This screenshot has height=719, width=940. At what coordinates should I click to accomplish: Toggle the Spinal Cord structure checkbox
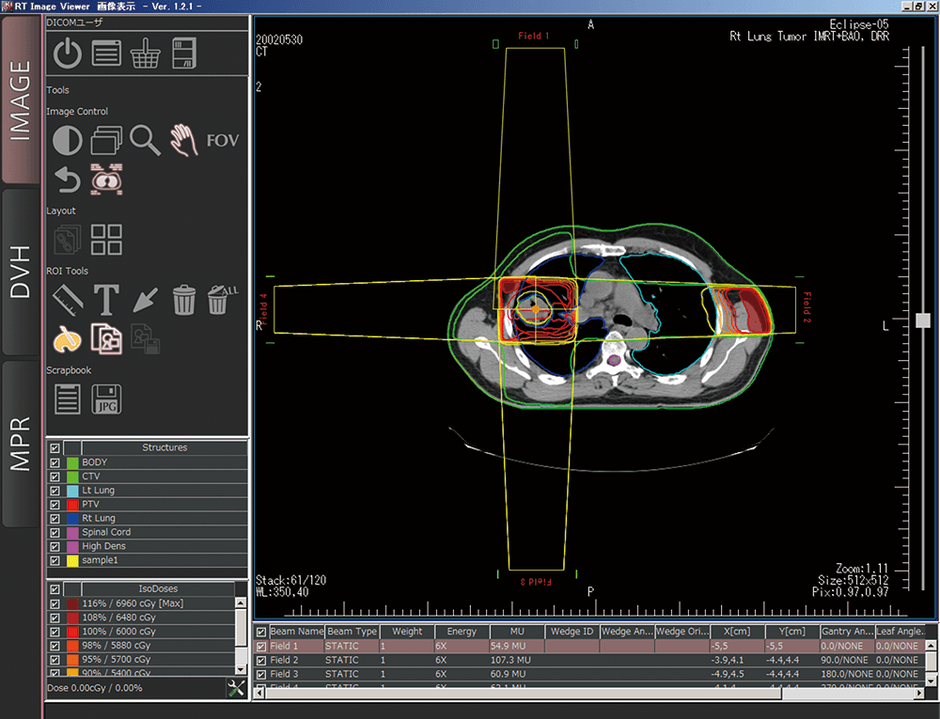(54, 533)
